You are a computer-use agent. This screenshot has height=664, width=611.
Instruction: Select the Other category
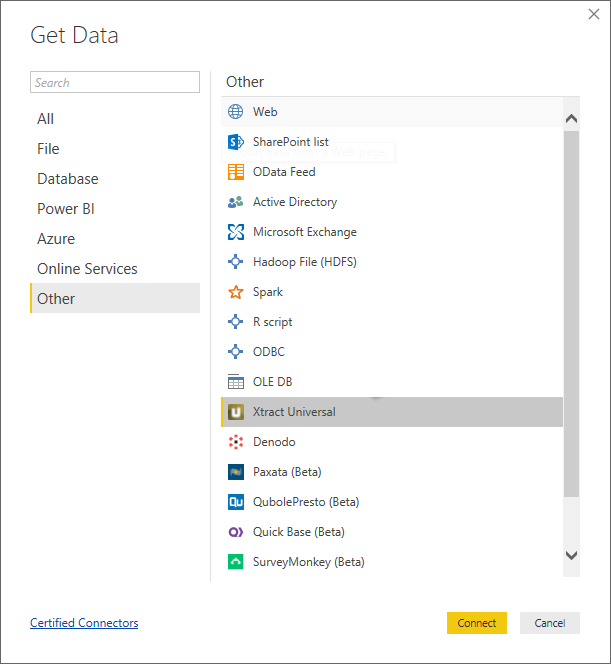(115, 298)
